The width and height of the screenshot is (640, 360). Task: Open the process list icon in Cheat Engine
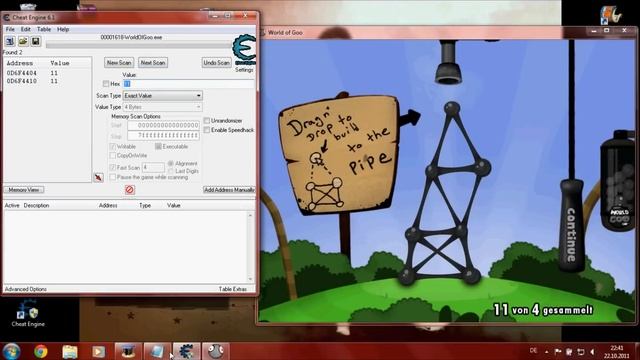10,41
